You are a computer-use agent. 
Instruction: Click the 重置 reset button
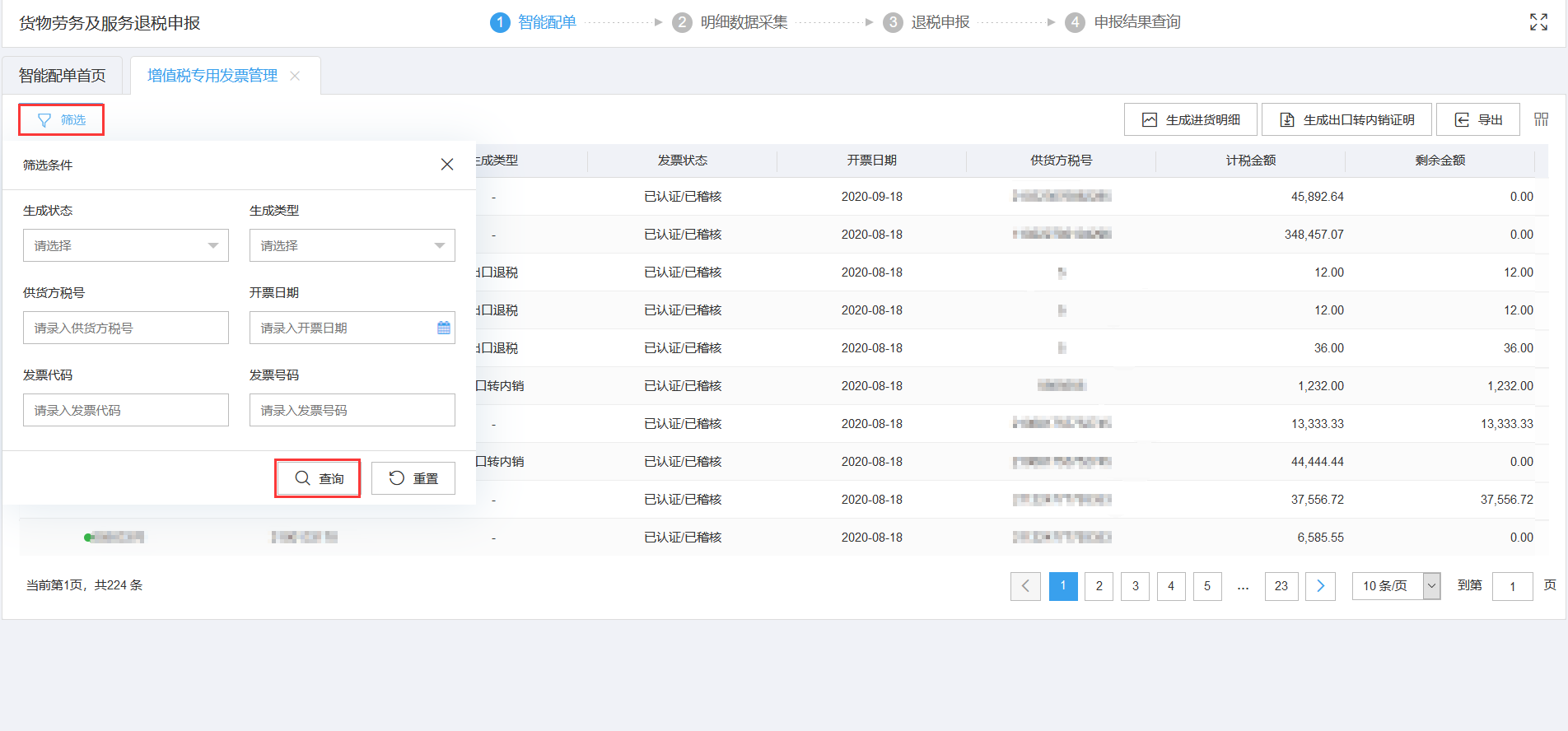coord(413,478)
